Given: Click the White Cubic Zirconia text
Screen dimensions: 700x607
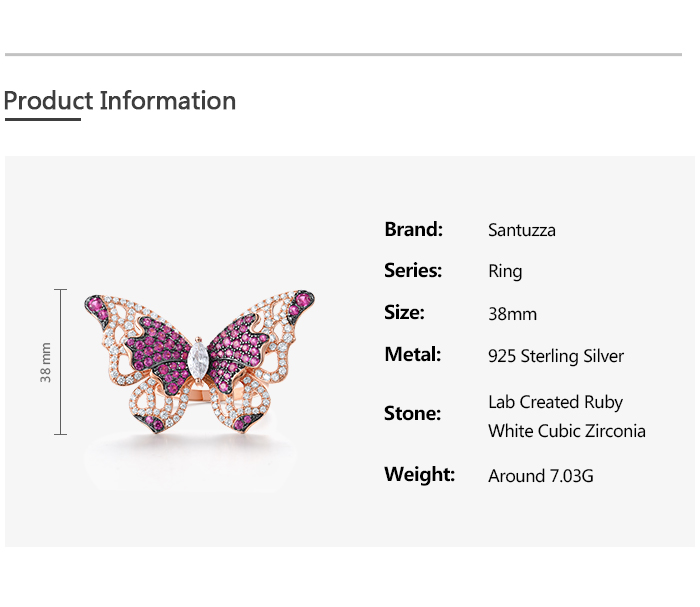Looking at the screenshot, I should [567, 431].
